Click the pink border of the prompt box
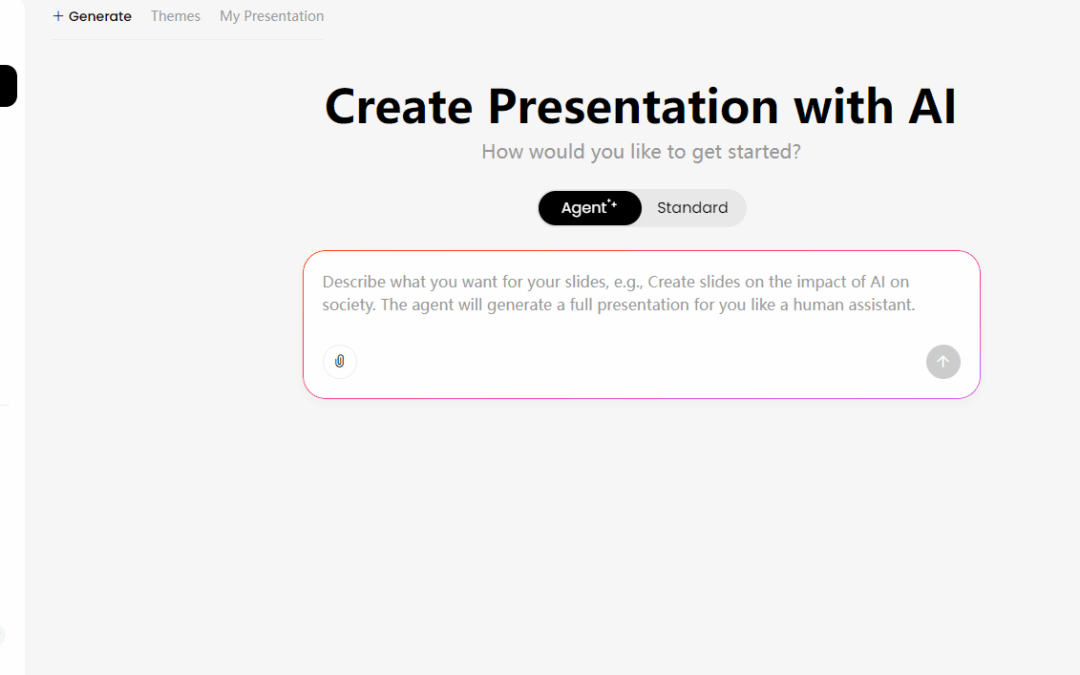This screenshot has width=1080, height=675. tap(641, 251)
